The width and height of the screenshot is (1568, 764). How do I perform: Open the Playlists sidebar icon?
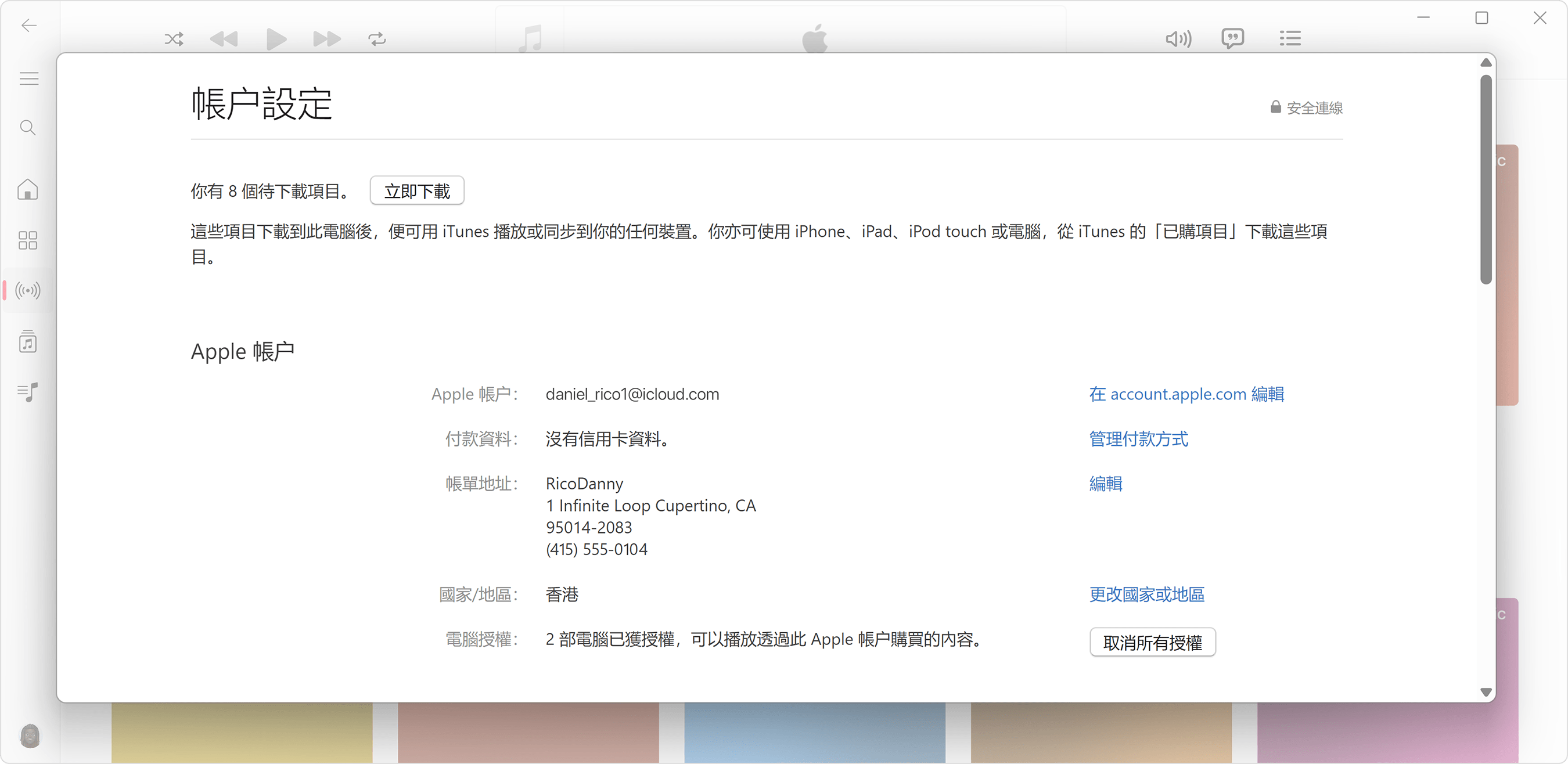coord(27,392)
